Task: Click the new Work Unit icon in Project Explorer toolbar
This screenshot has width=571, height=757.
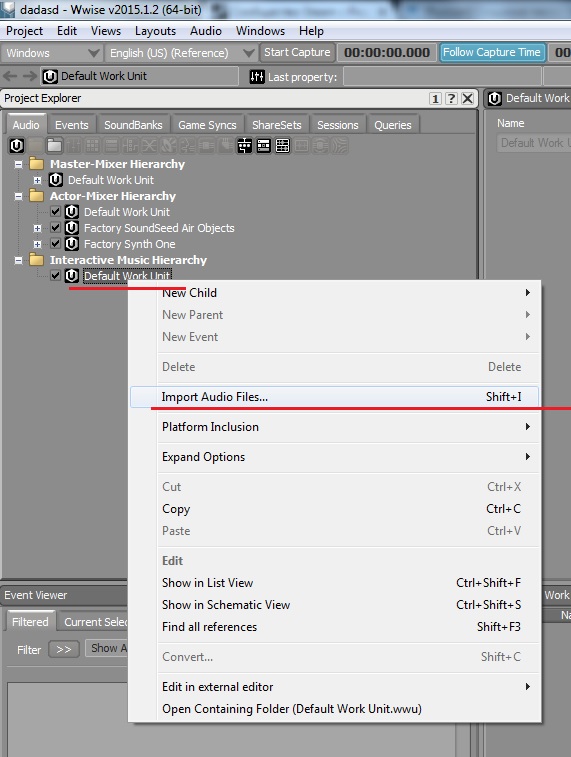Action: pyautogui.click(x=17, y=145)
